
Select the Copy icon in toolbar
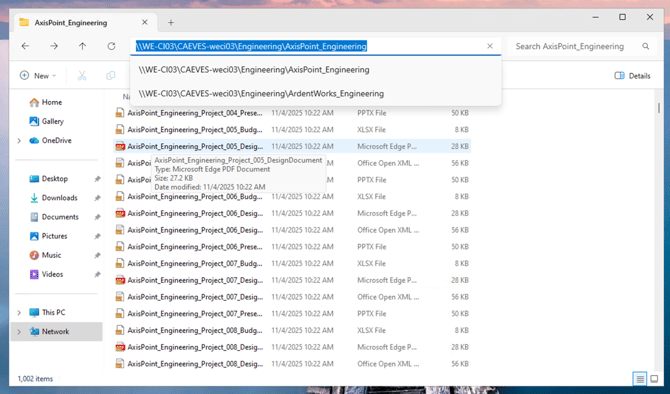[x=111, y=76]
